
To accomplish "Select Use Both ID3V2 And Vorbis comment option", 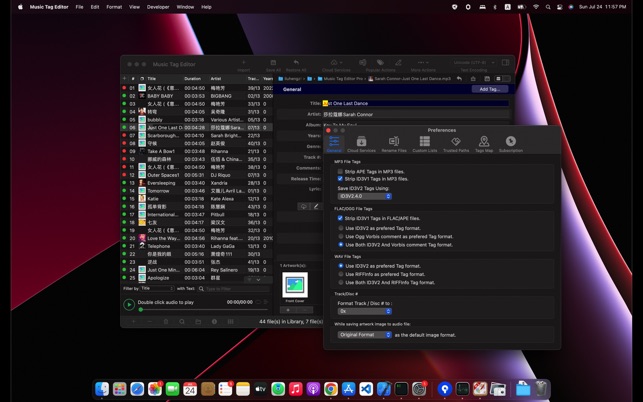I will coord(341,244).
